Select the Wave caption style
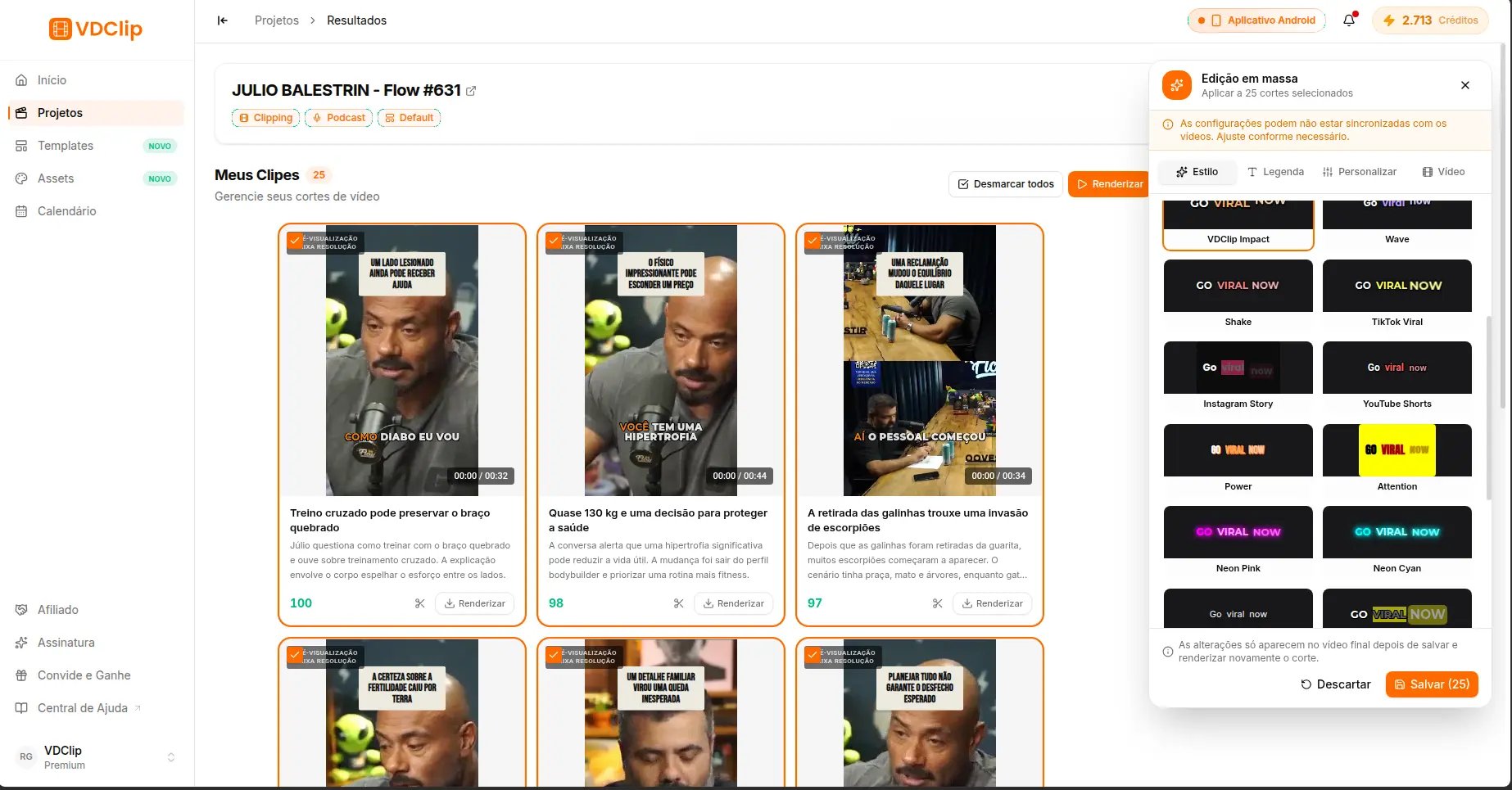 click(x=1397, y=224)
